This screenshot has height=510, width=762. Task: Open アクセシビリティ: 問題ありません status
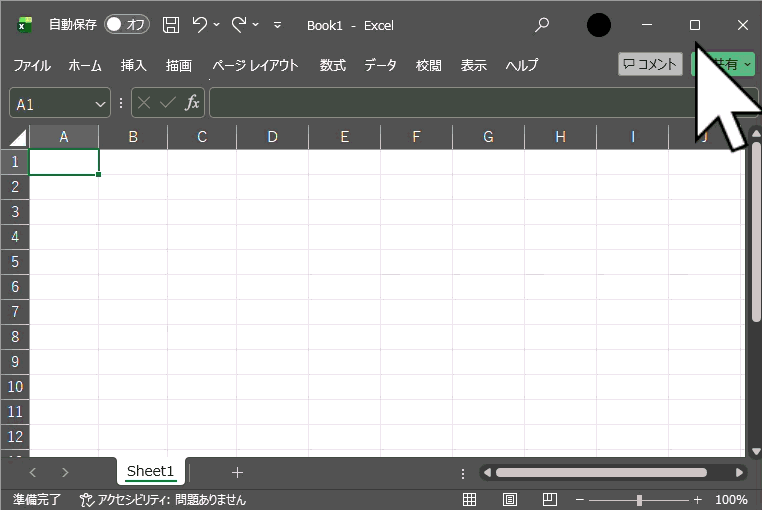tap(163, 499)
